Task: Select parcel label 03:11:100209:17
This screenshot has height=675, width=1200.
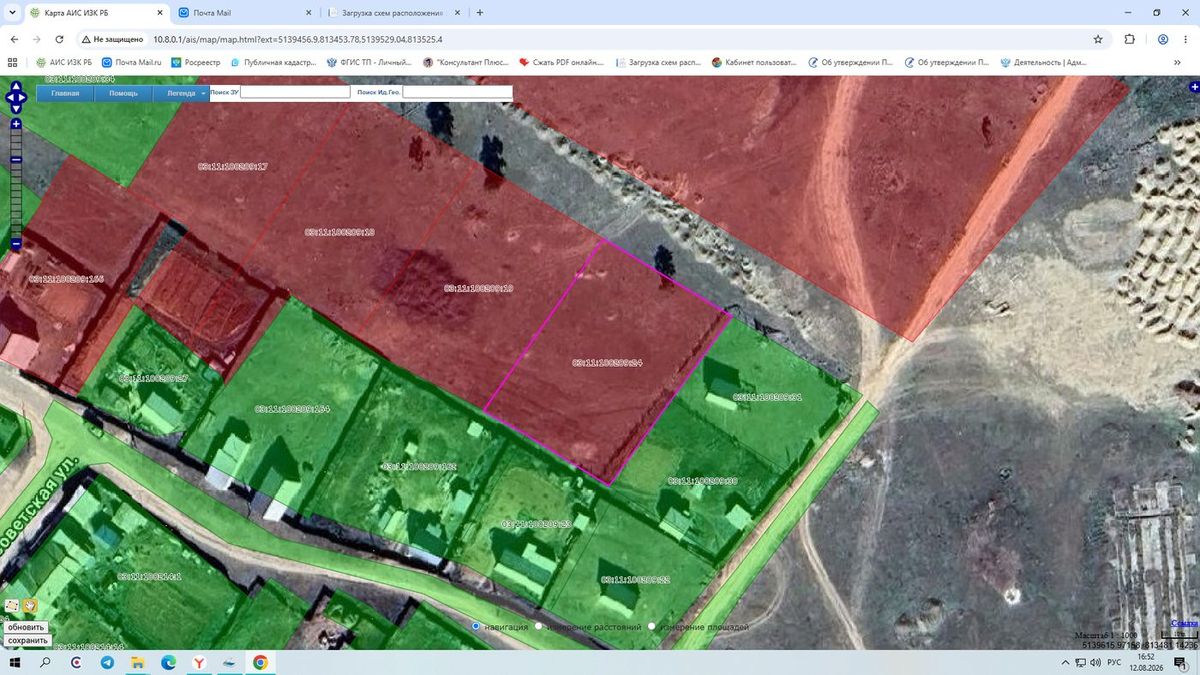Action: pyautogui.click(x=232, y=166)
